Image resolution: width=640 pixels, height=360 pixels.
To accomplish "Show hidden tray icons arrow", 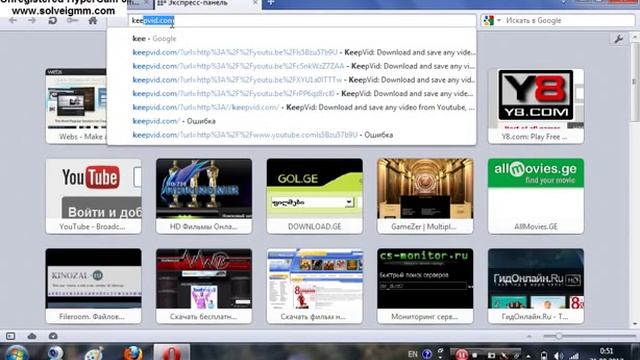I will 529,356.
